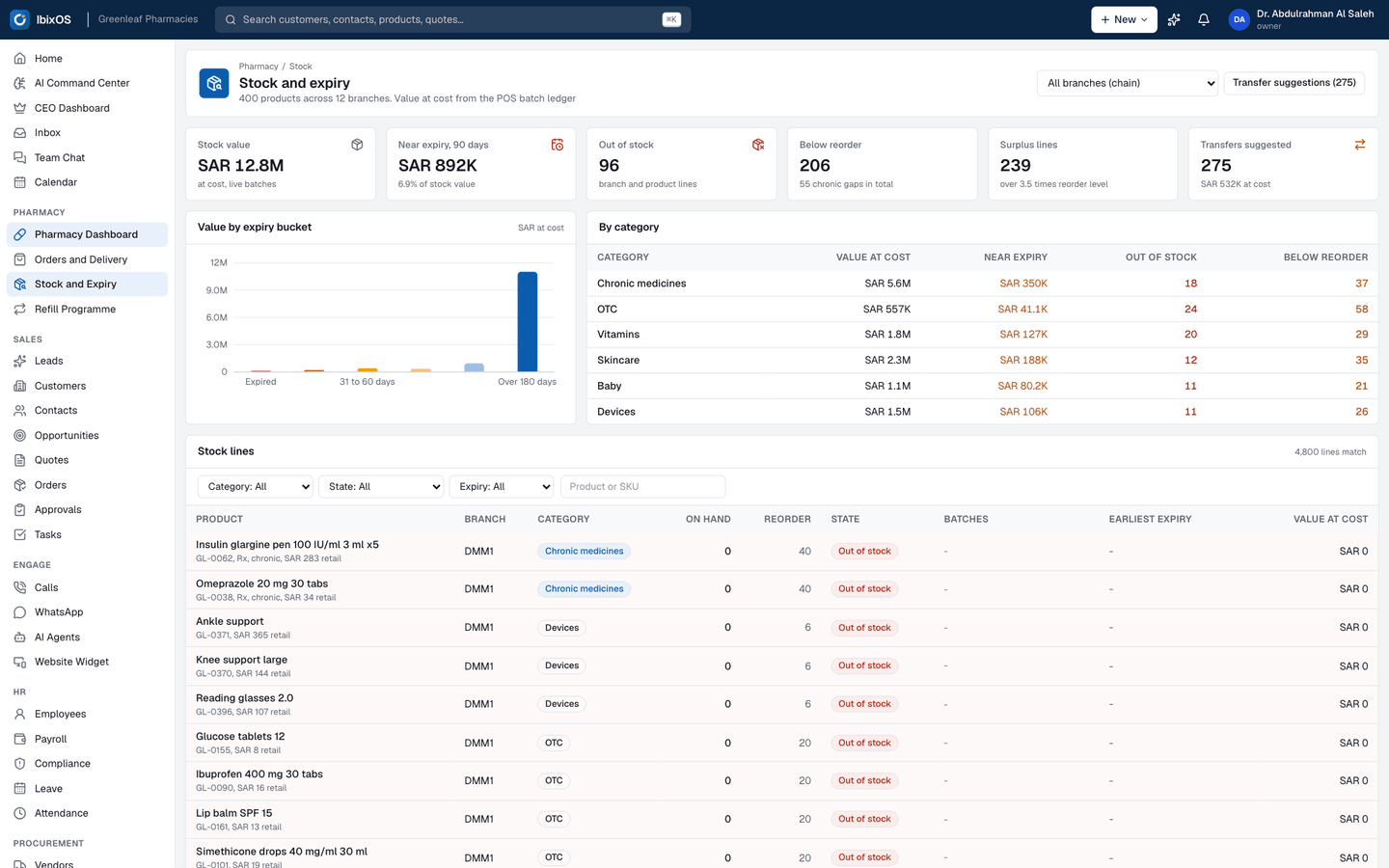Click the Payroll icon
Image resolution: width=1389 pixels, height=868 pixels.
pos(19,739)
